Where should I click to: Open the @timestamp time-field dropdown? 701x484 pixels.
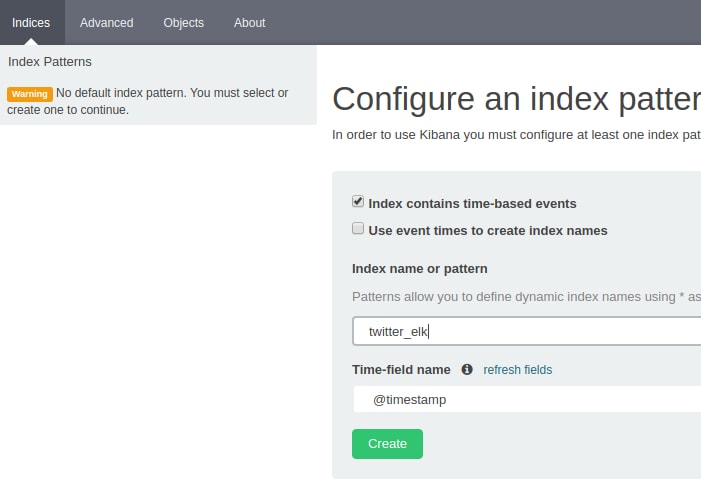point(526,399)
